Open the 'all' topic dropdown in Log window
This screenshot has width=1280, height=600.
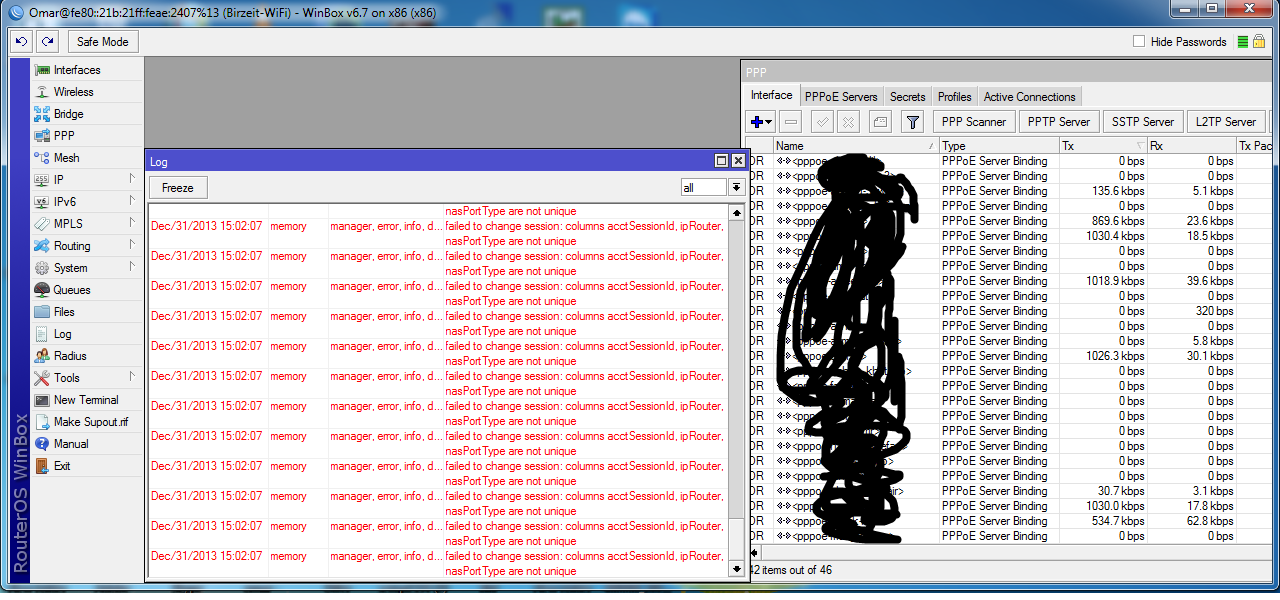[736, 188]
